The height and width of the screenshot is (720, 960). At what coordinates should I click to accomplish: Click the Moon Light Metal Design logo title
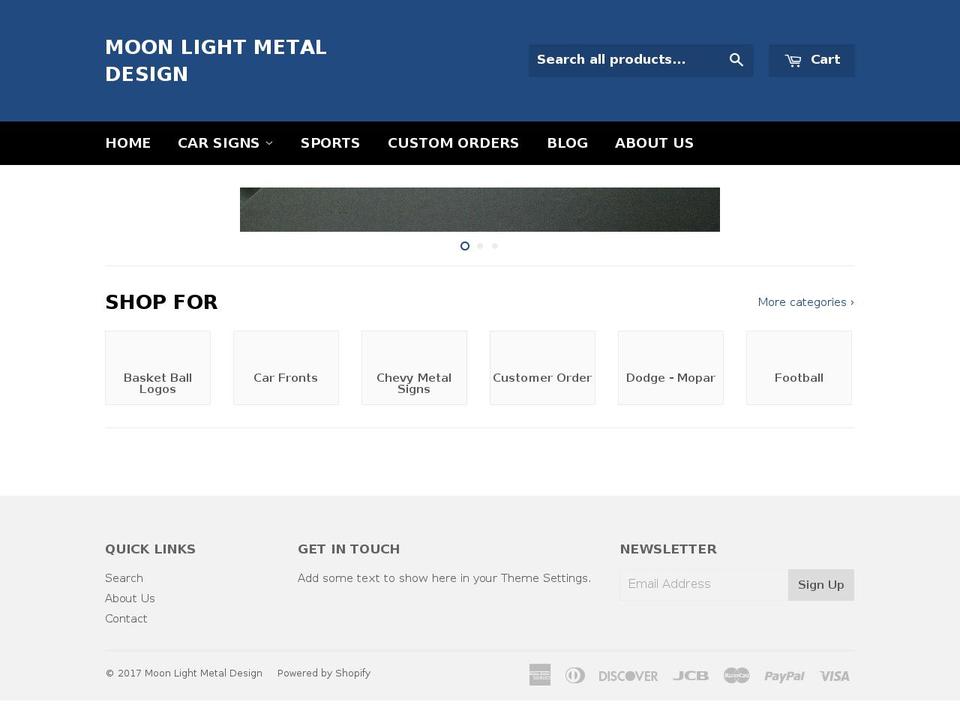216,61
